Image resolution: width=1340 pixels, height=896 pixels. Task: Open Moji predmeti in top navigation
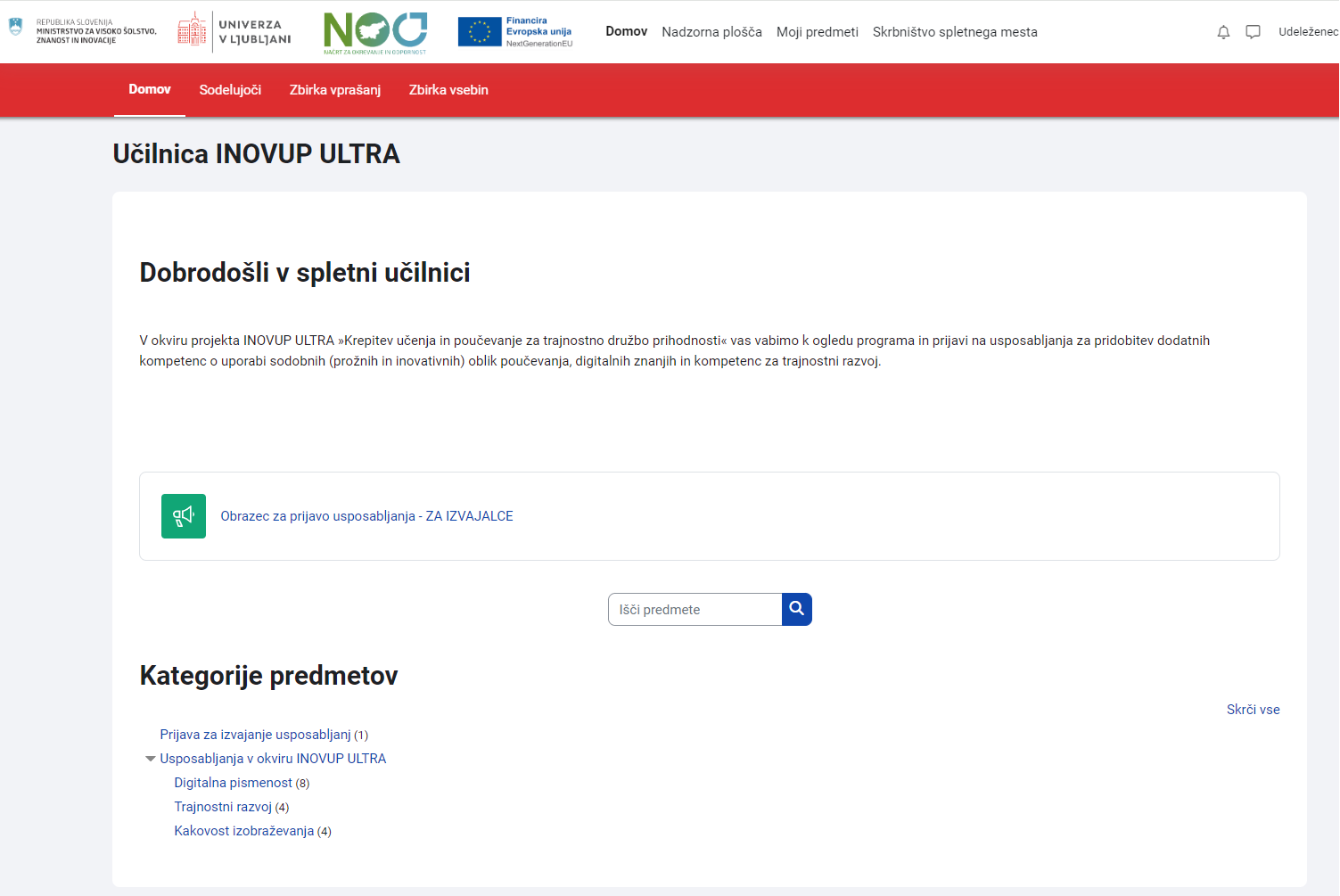click(817, 32)
